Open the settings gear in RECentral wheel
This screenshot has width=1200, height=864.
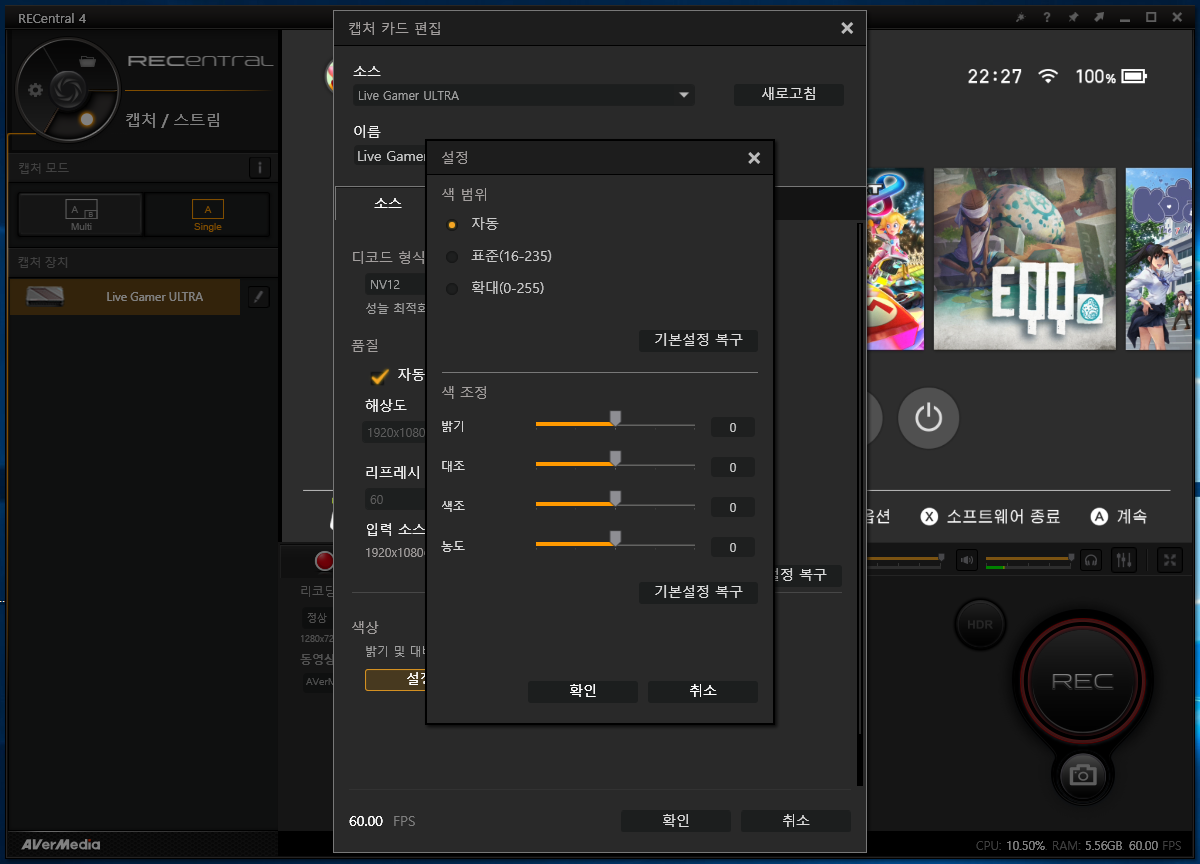[36, 90]
